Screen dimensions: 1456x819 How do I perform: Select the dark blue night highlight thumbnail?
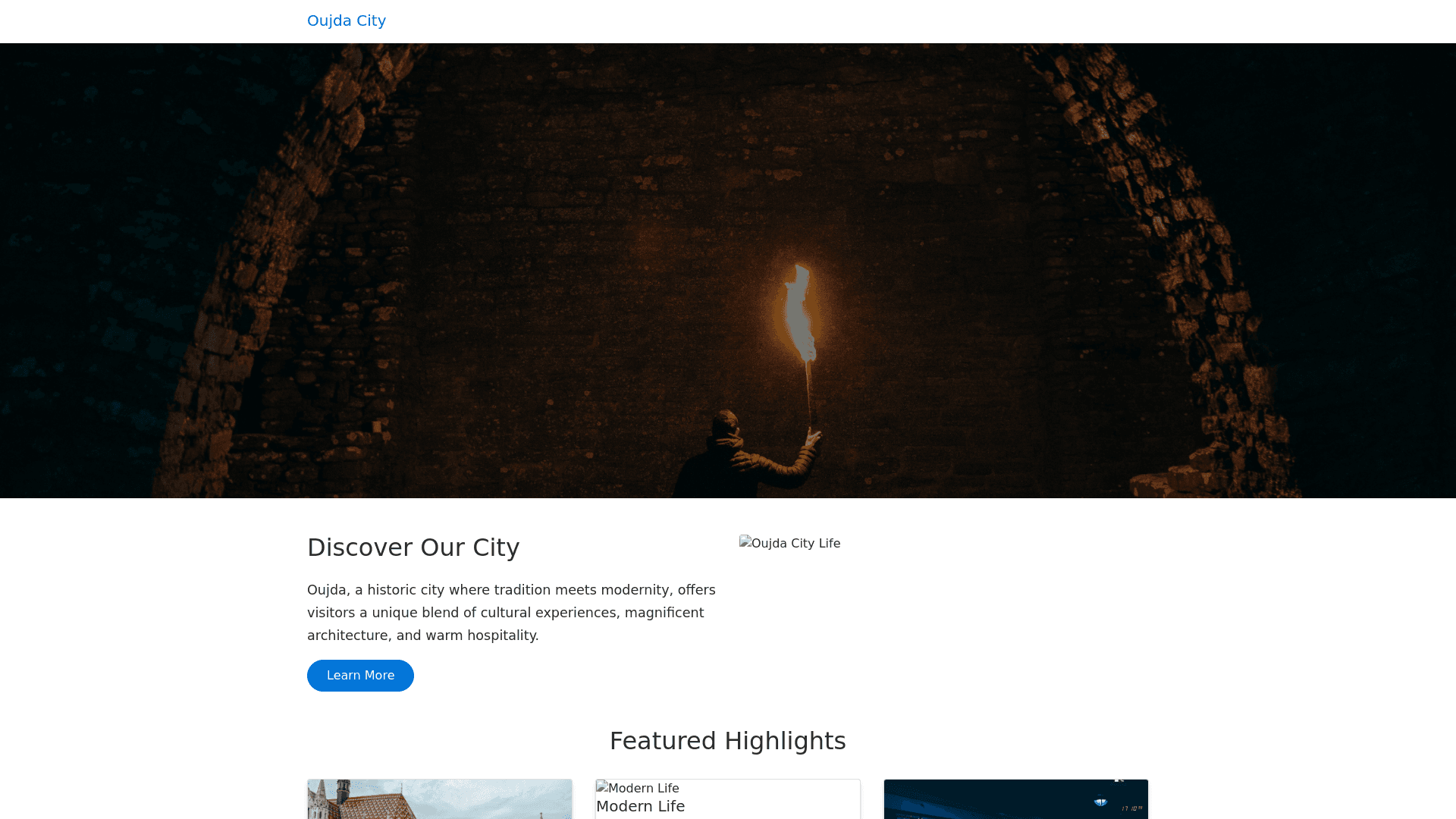tap(1015, 799)
